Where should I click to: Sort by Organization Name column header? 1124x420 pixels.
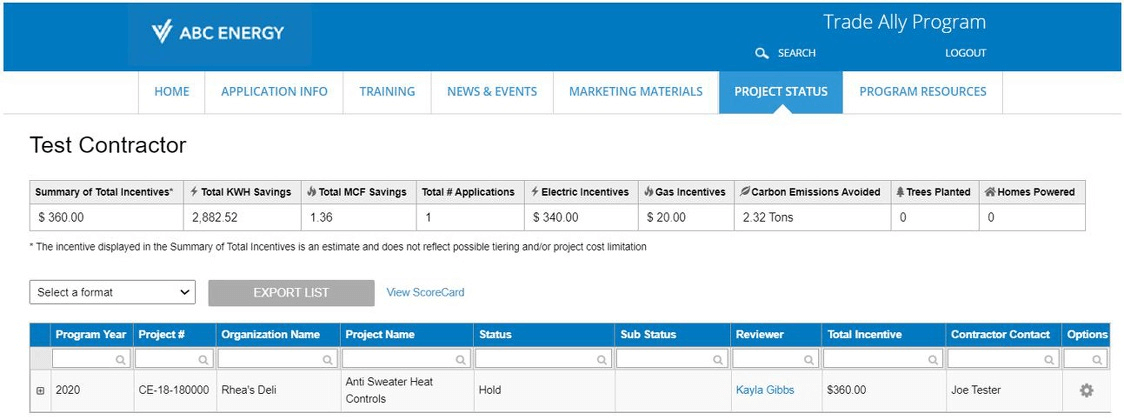[278, 335]
